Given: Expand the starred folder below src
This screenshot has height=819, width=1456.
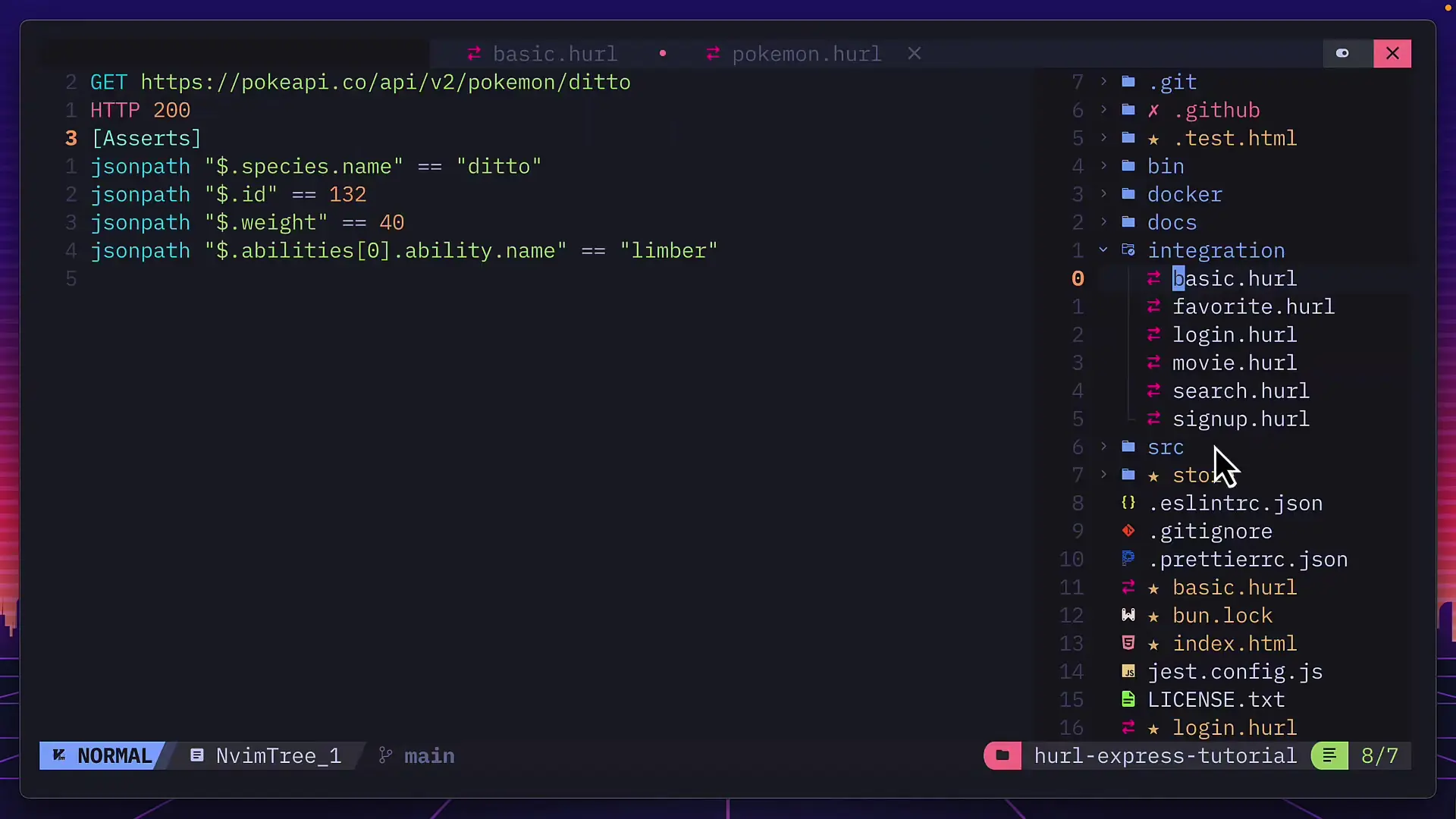Looking at the screenshot, I should 1103,475.
